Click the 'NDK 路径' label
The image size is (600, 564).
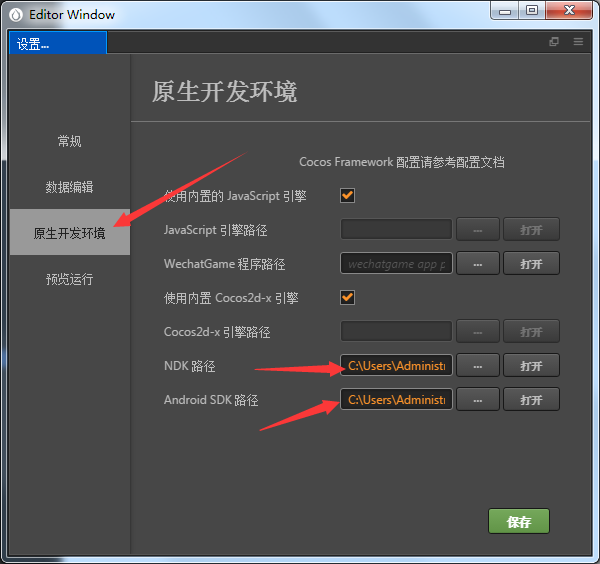(189, 366)
